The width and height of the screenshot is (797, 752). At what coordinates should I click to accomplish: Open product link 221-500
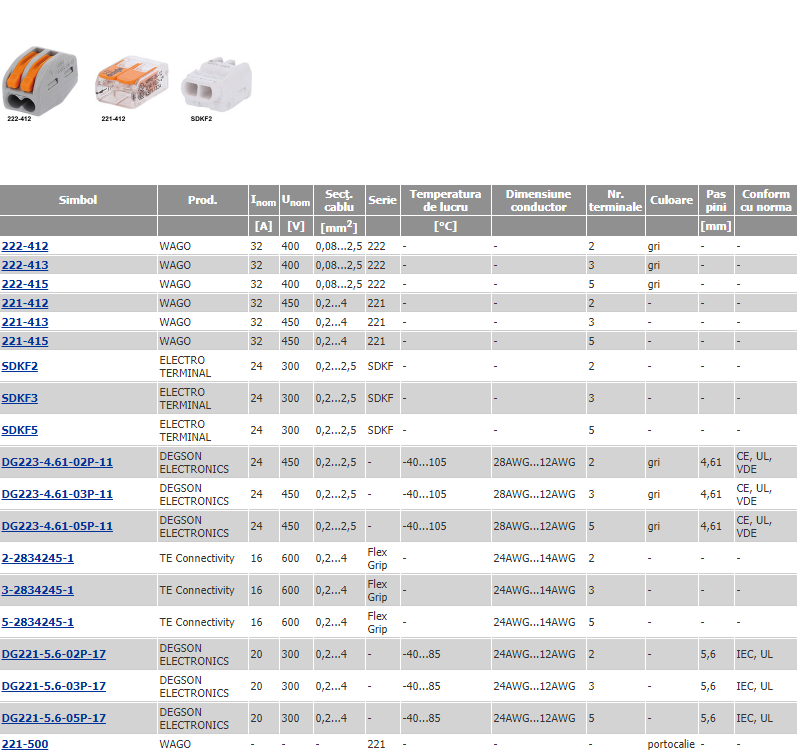click(x=25, y=744)
